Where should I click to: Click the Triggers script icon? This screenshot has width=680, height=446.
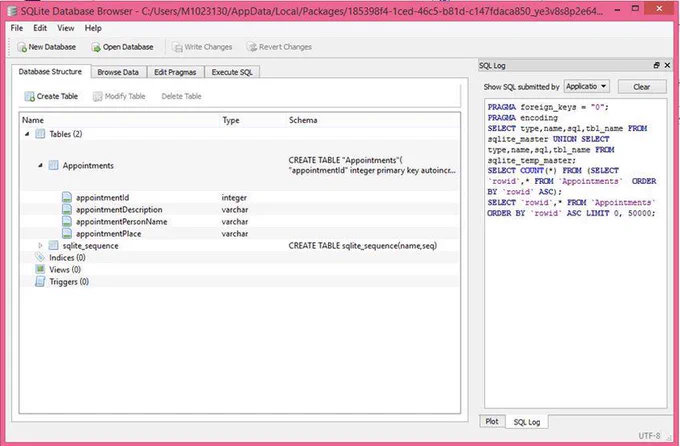coord(40,282)
